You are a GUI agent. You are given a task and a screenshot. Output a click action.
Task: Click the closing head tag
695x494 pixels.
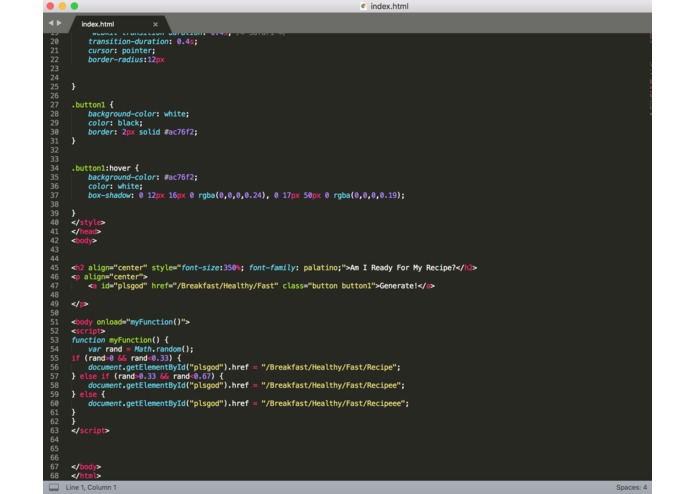pos(86,231)
